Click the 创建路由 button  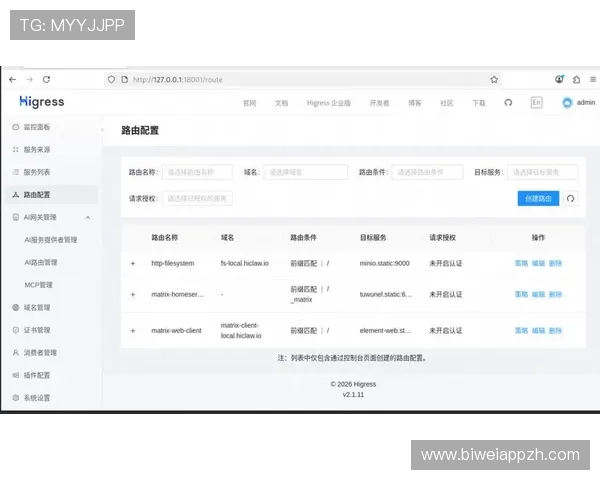538,199
